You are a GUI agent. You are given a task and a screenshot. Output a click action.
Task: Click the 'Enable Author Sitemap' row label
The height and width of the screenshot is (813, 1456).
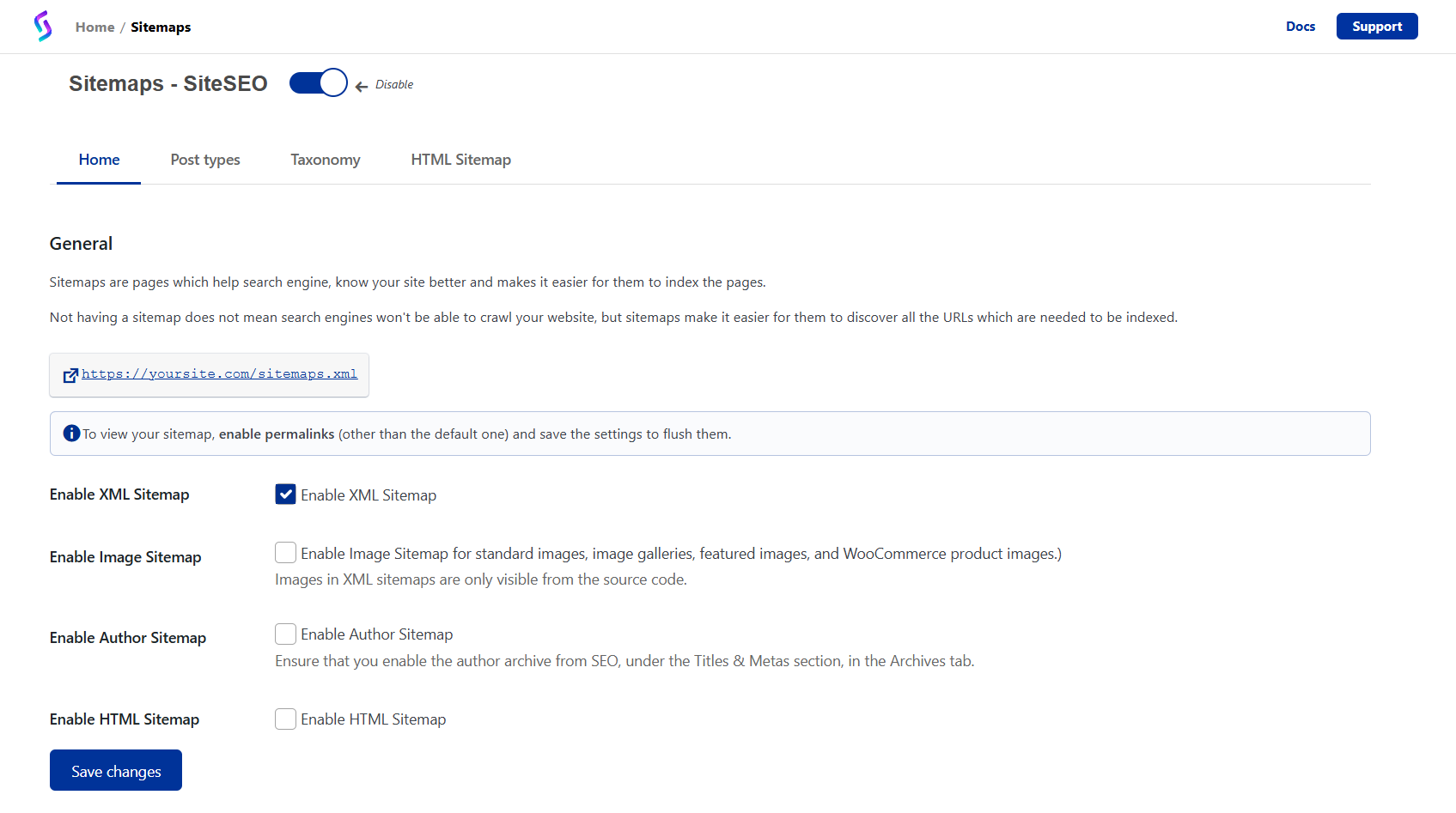[128, 638]
